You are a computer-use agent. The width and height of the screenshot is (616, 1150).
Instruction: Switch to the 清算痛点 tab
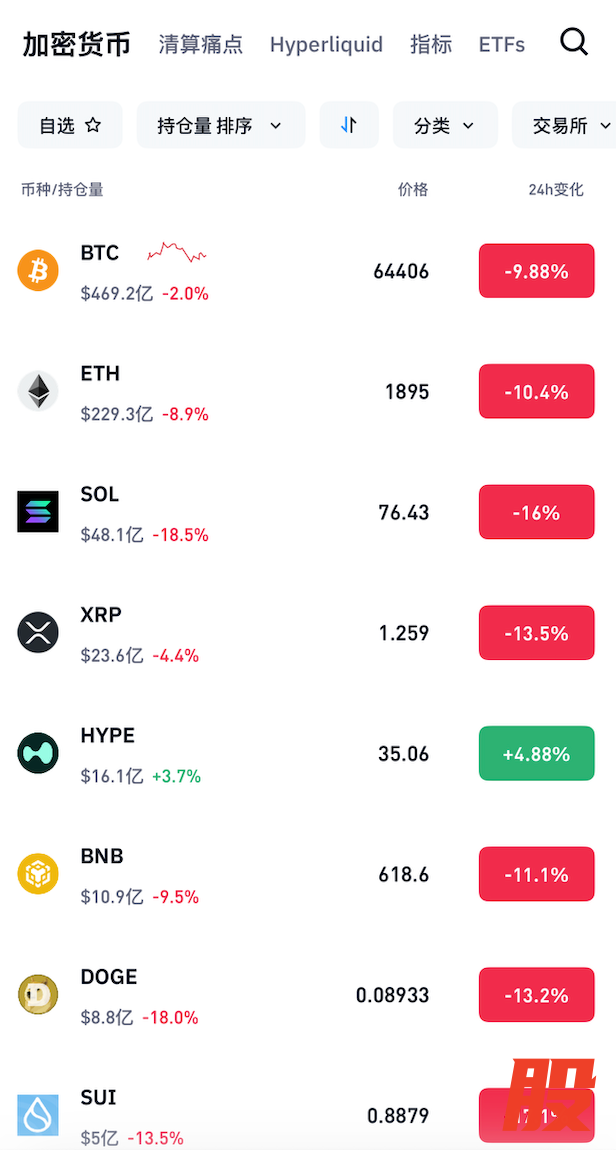pos(201,43)
